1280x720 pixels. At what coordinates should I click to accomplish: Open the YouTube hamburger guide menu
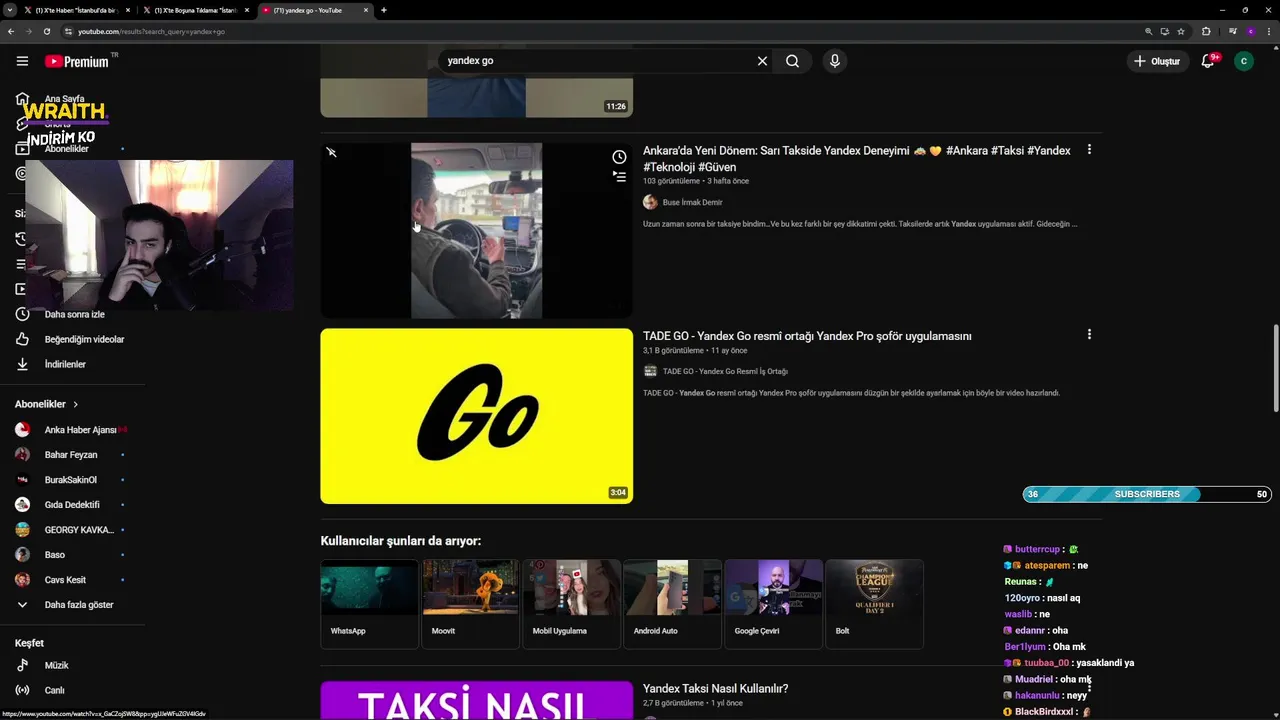point(22,61)
